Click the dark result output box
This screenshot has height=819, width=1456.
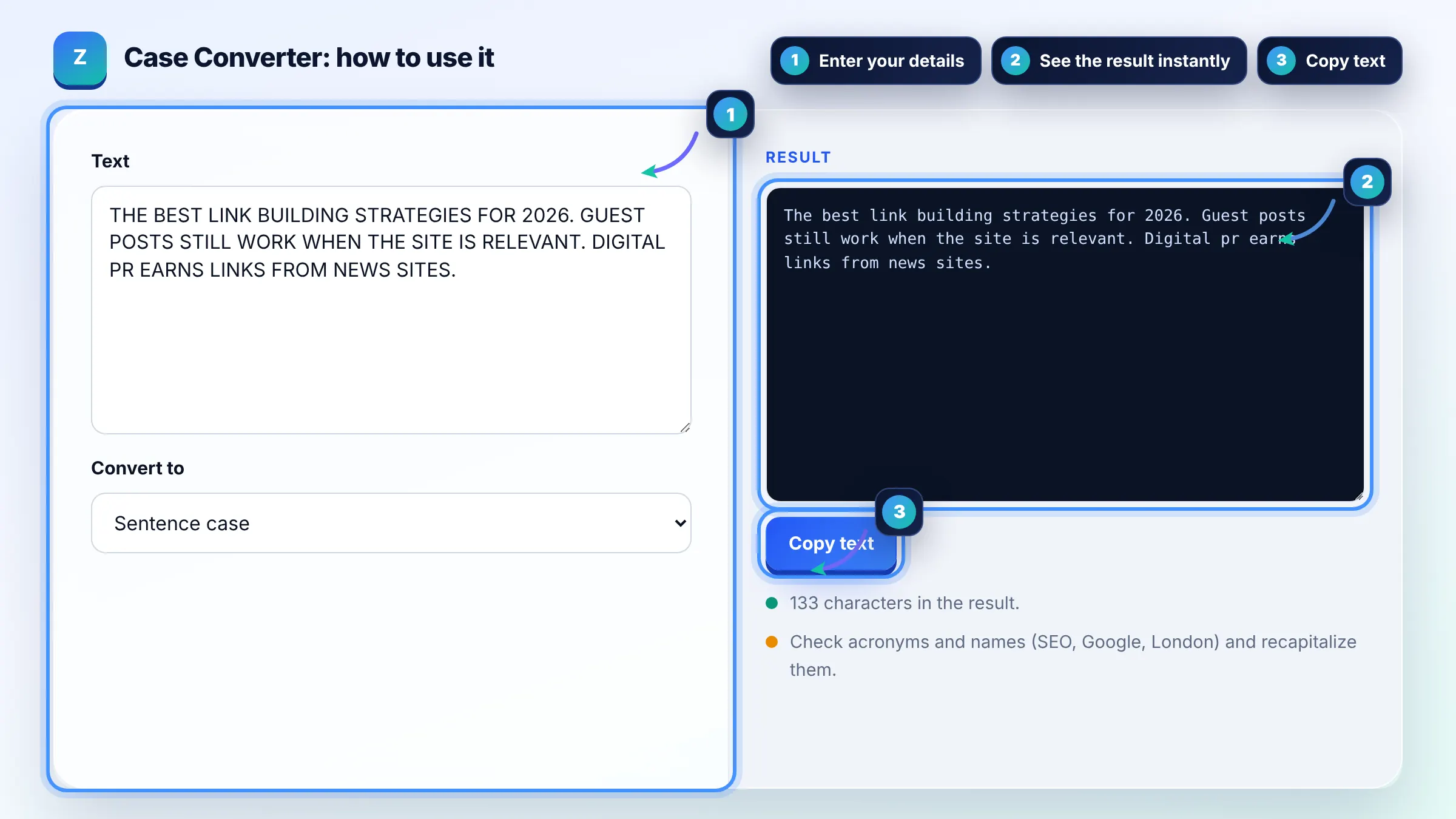tap(1065, 344)
